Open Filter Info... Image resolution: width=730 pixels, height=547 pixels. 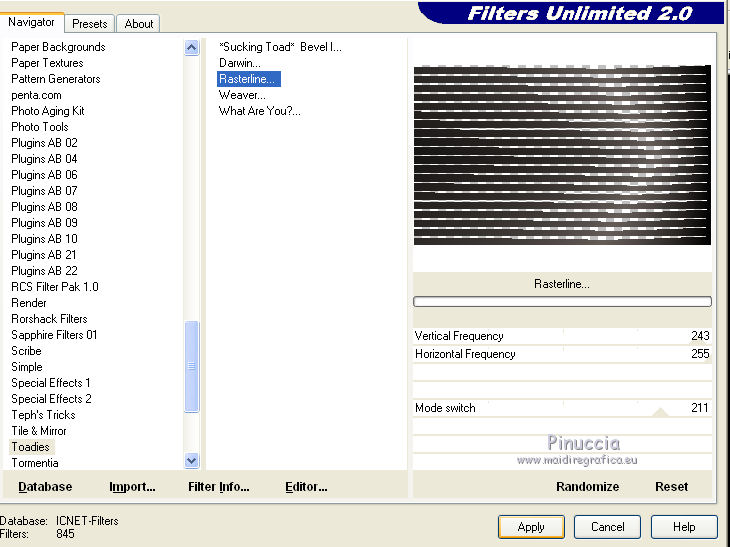pyautogui.click(x=219, y=487)
